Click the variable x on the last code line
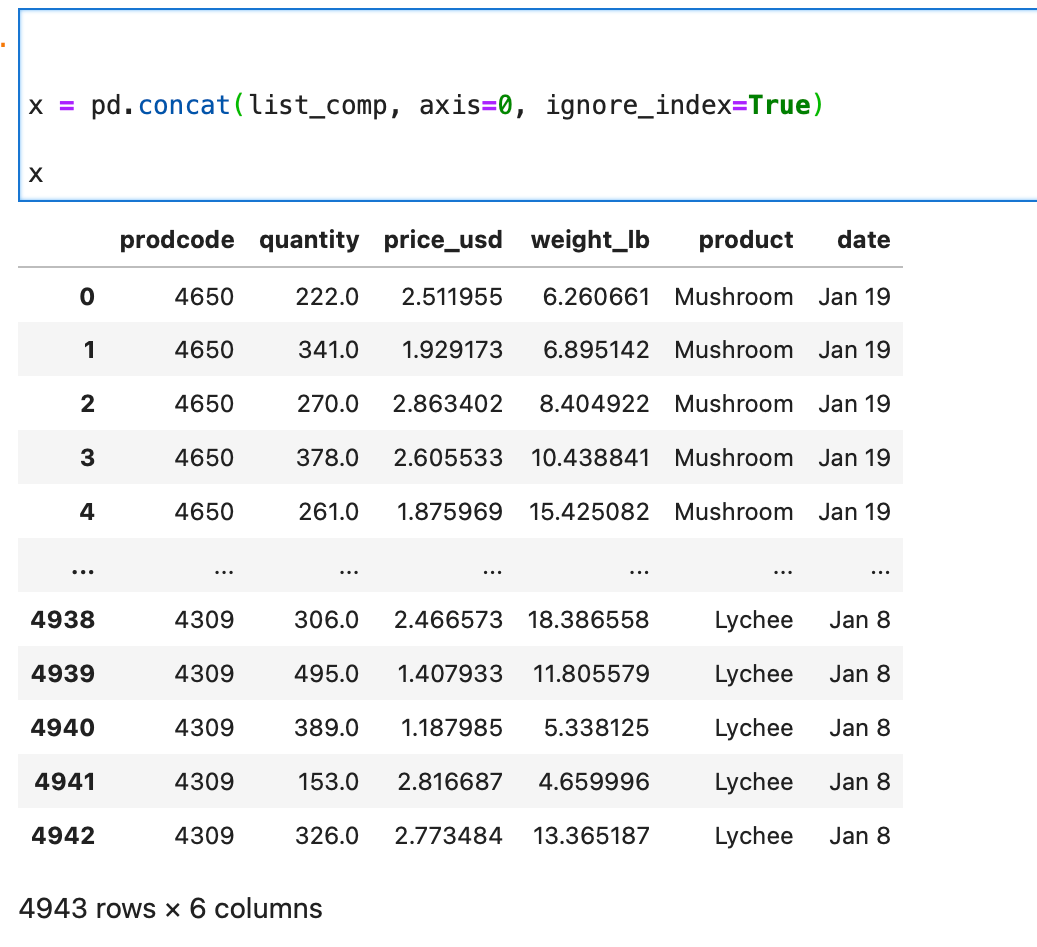Screen dimensions: 1037x947 point(34,172)
